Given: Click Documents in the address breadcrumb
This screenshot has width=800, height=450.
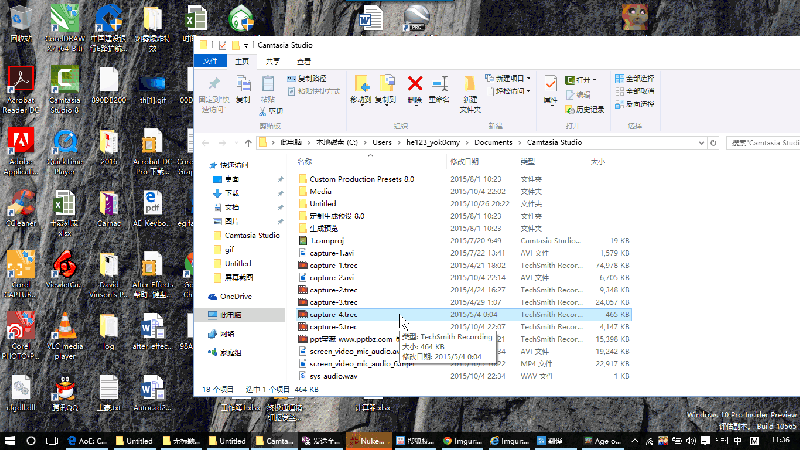Looking at the screenshot, I should [493, 143].
